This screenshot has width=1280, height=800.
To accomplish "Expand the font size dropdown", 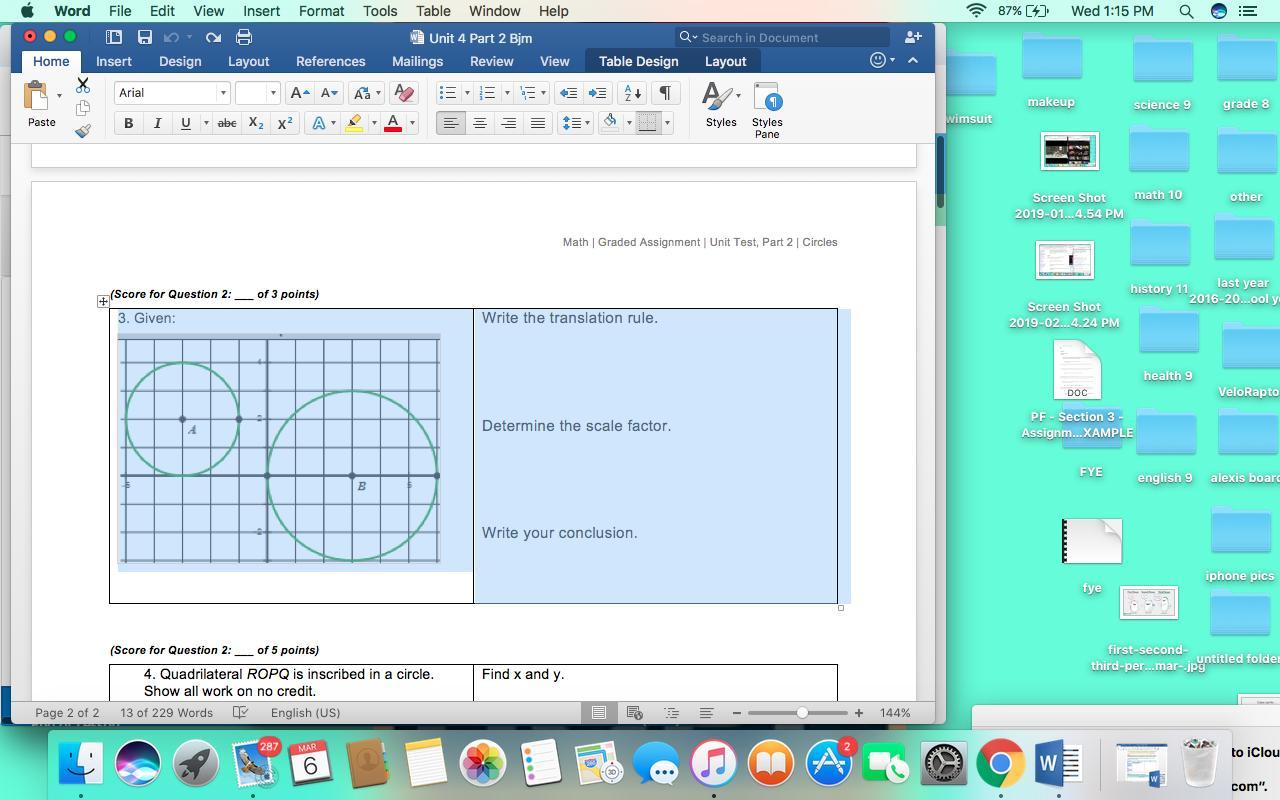I will pyautogui.click(x=272, y=93).
